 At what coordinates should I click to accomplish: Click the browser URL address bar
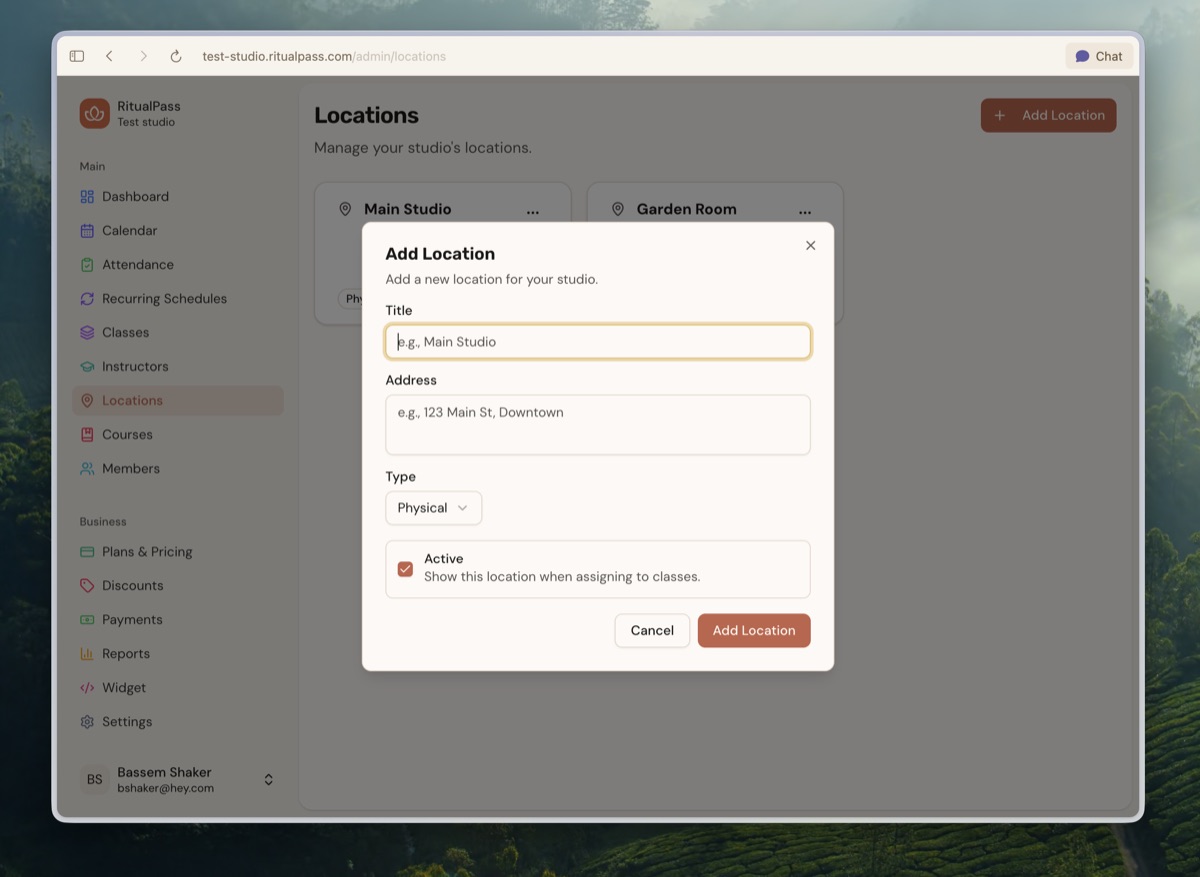click(x=324, y=56)
